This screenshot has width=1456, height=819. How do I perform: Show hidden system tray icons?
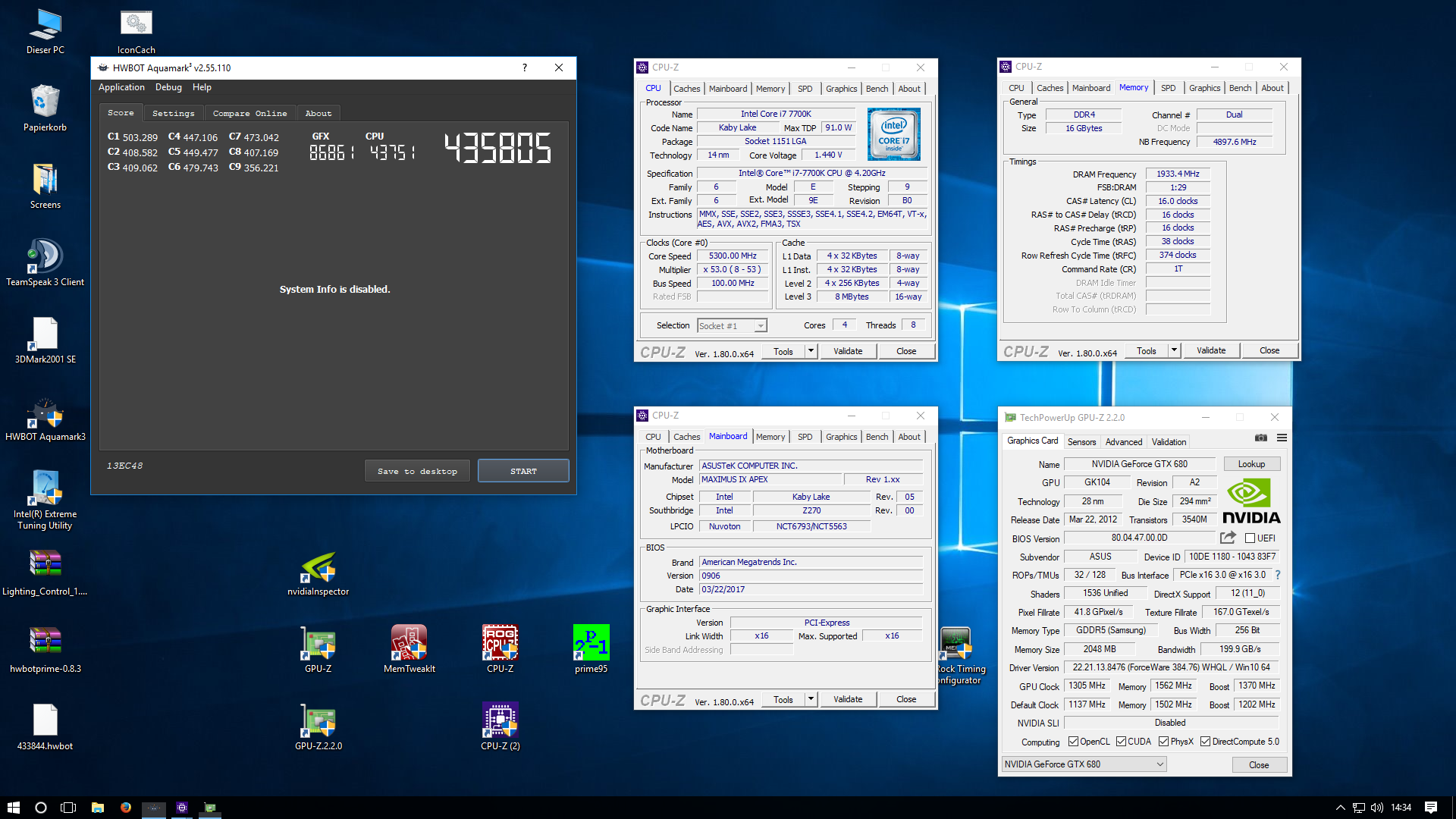click(x=1340, y=808)
